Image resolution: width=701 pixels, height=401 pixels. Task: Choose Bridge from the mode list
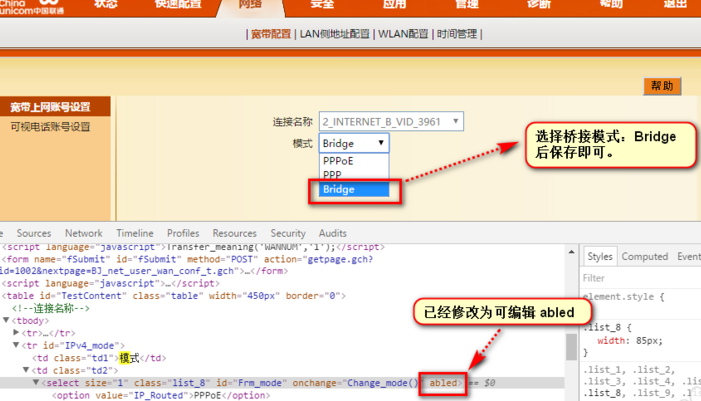(x=354, y=189)
